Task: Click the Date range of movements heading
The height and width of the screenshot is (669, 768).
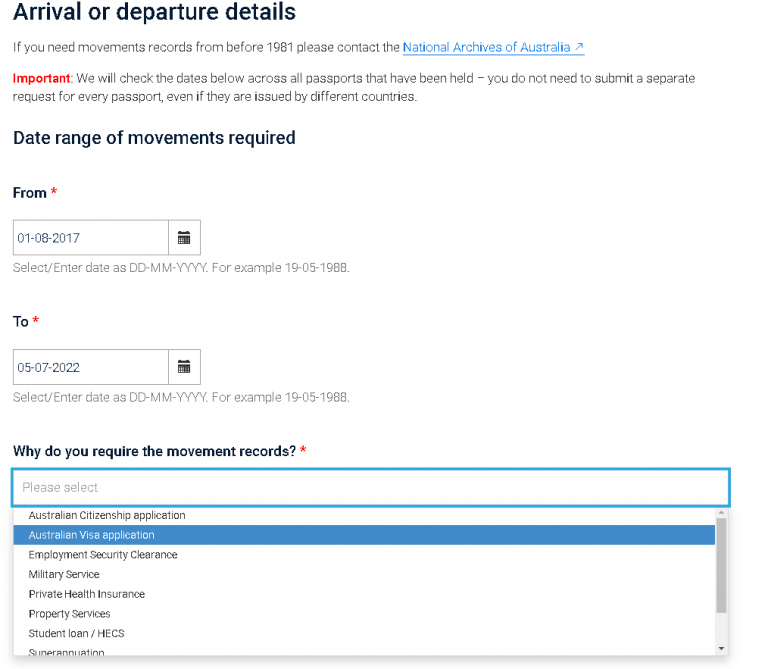Action: tap(154, 138)
